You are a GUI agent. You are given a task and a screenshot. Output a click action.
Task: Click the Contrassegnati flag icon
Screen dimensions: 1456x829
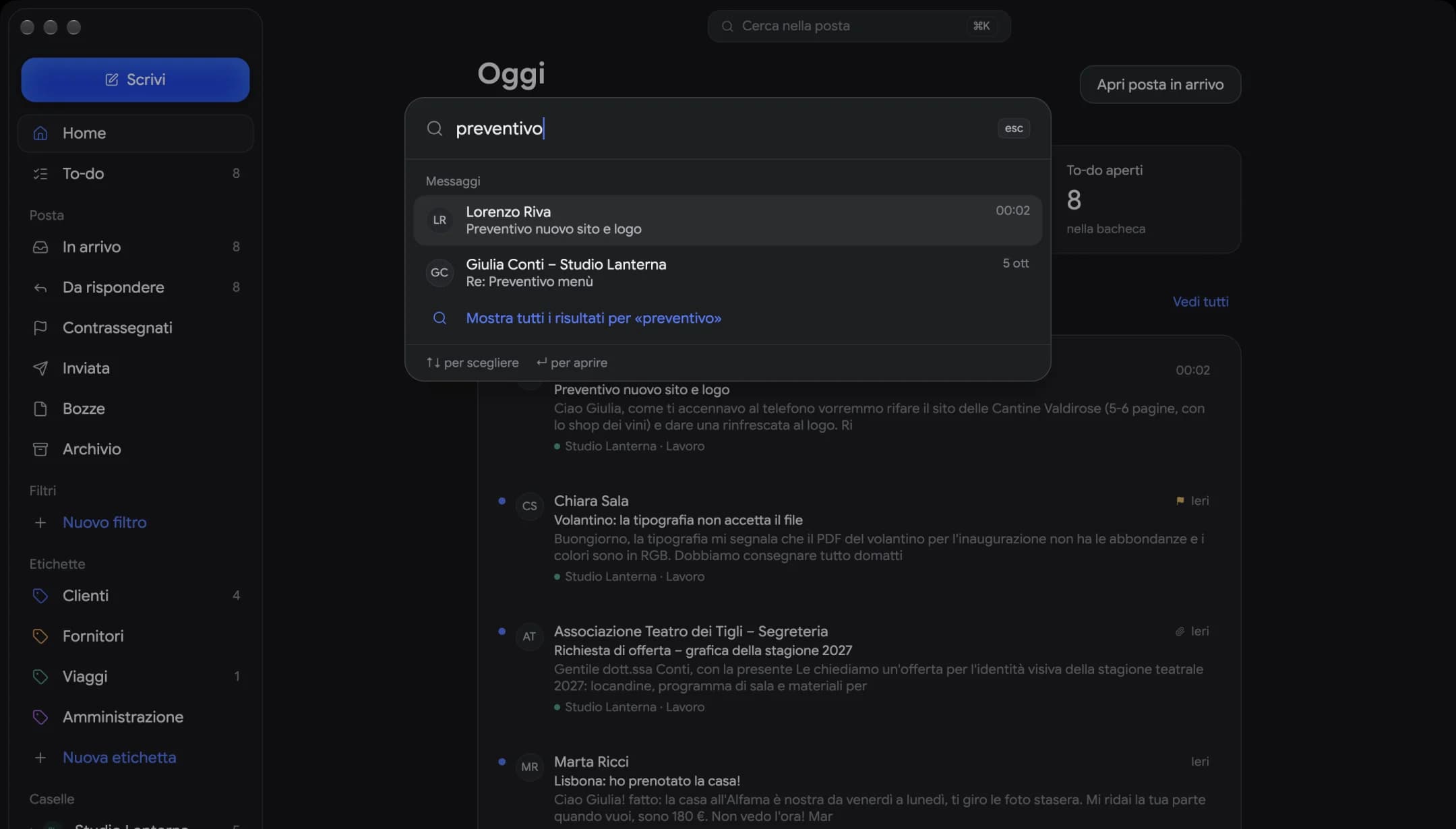40,328
